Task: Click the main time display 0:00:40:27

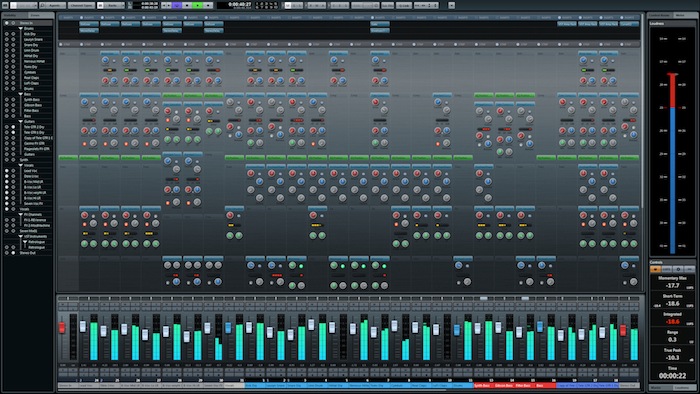Action: coord(239,4)
